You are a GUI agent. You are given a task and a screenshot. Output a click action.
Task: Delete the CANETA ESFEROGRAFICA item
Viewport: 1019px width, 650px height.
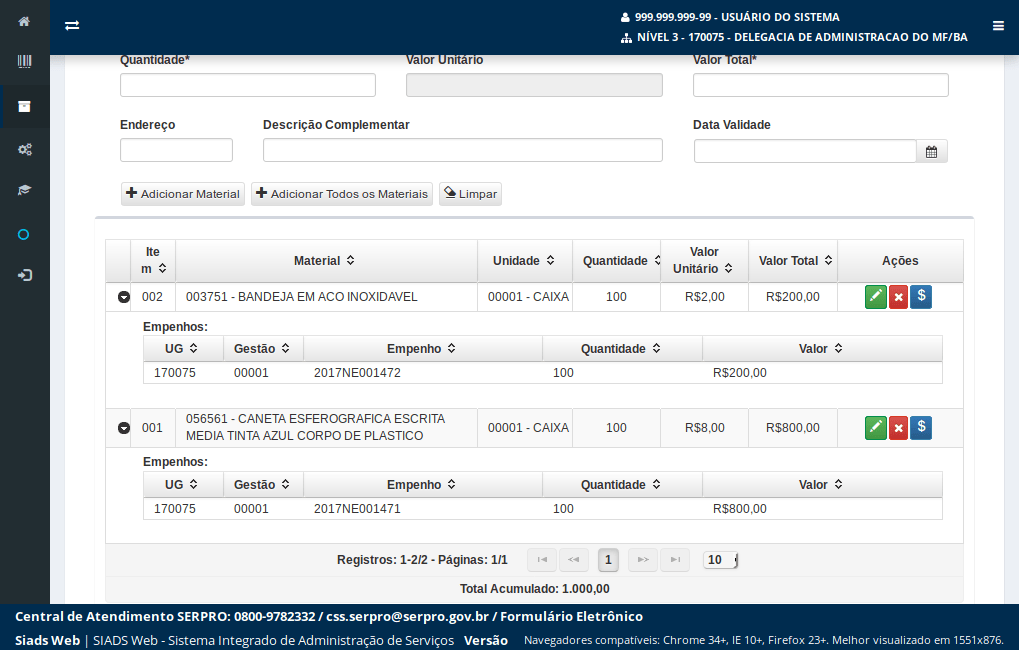[x=898, y=428]
